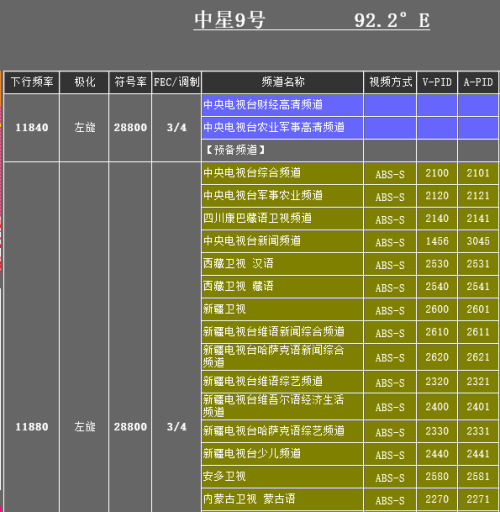Select the 11880 frequency cell
This screenshot has height=512, width=500.
[x=32, y=427]
